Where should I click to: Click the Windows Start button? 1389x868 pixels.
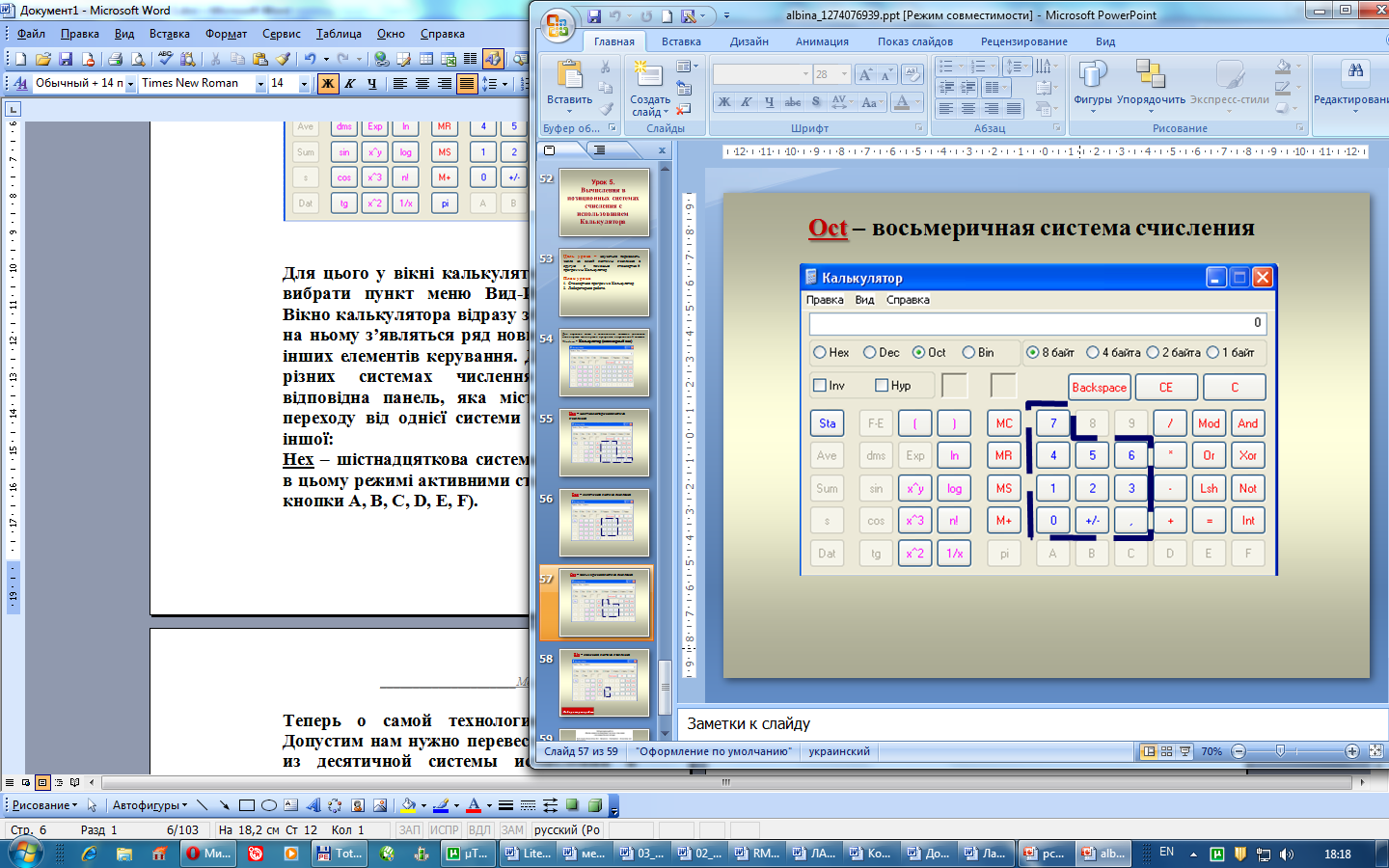point(26,854)
